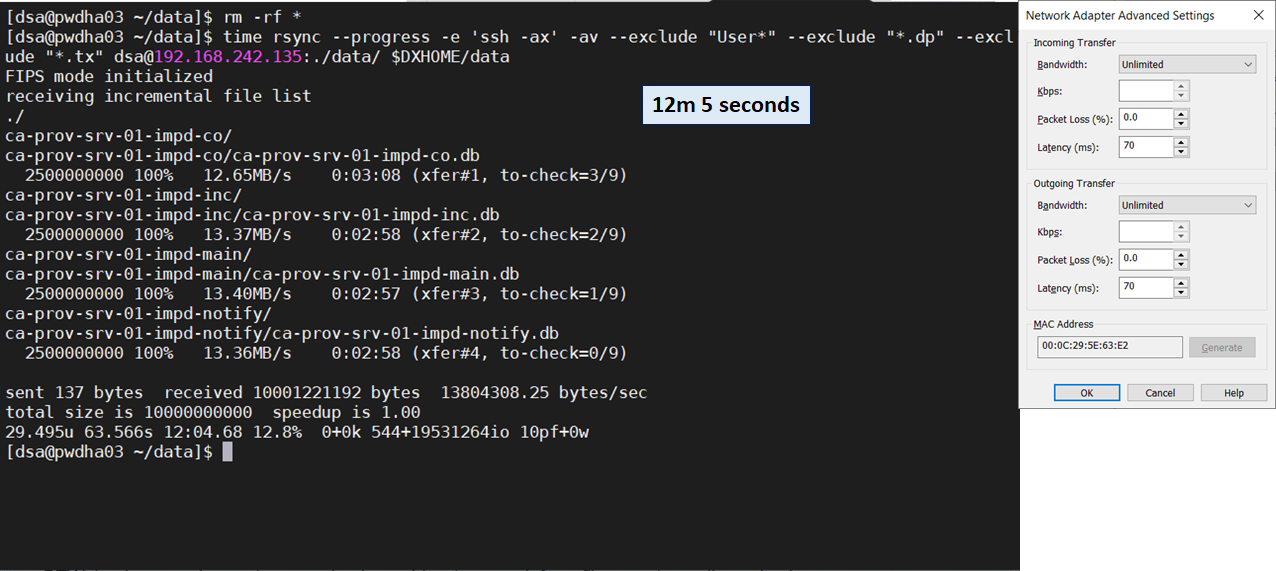This screenshot has height=571, width=1276.
Task: Increase Outgoing Latency with up arrow
Action: [x=1181, y=283]
